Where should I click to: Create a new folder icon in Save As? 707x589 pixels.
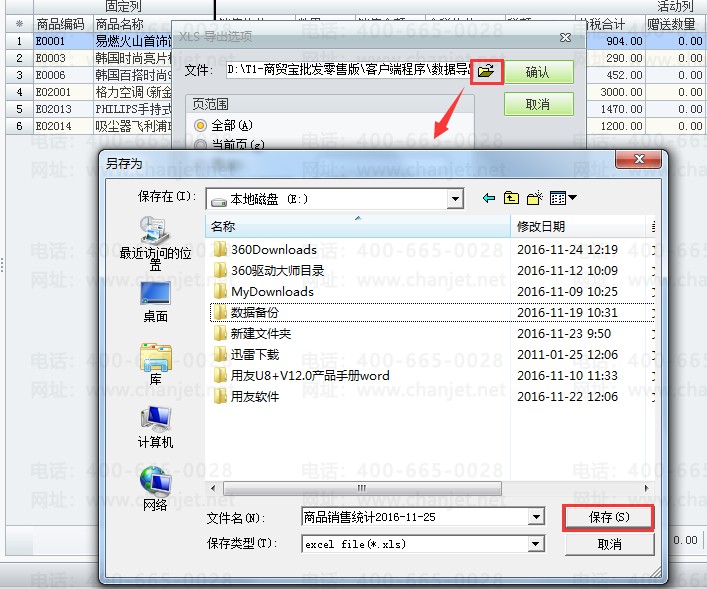tap(535, 198)
